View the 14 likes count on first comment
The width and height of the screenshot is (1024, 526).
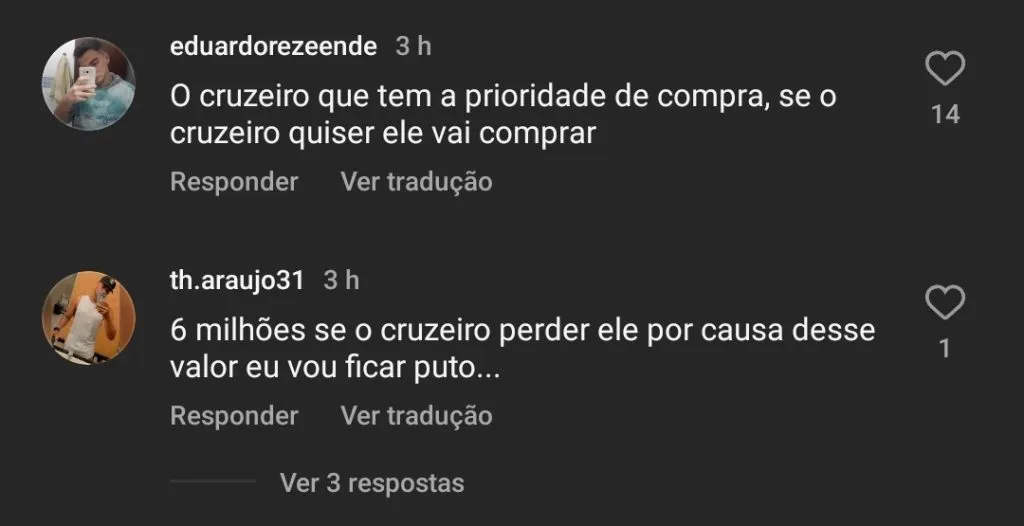pos(945,114)
